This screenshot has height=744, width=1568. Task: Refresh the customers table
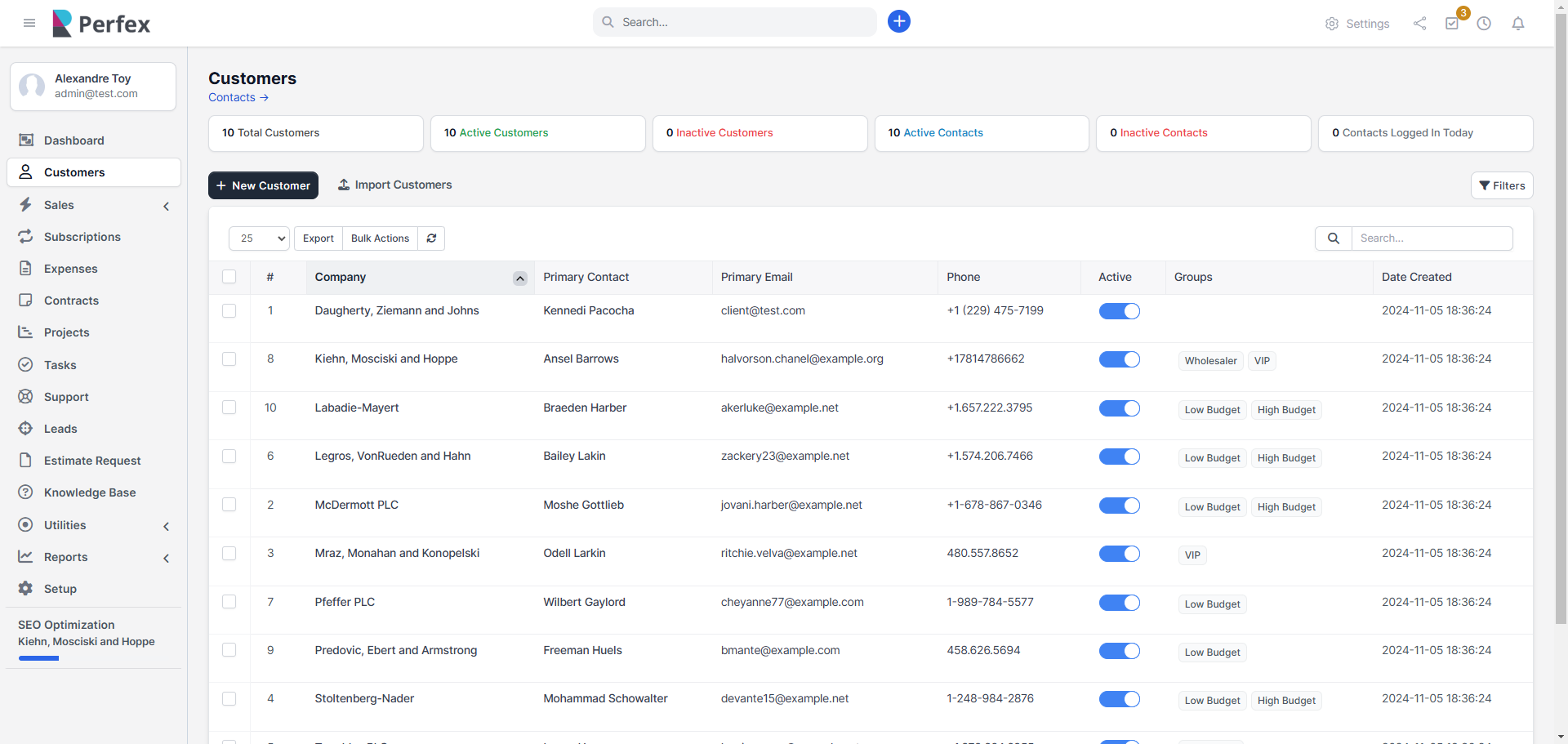click(431, 238)
